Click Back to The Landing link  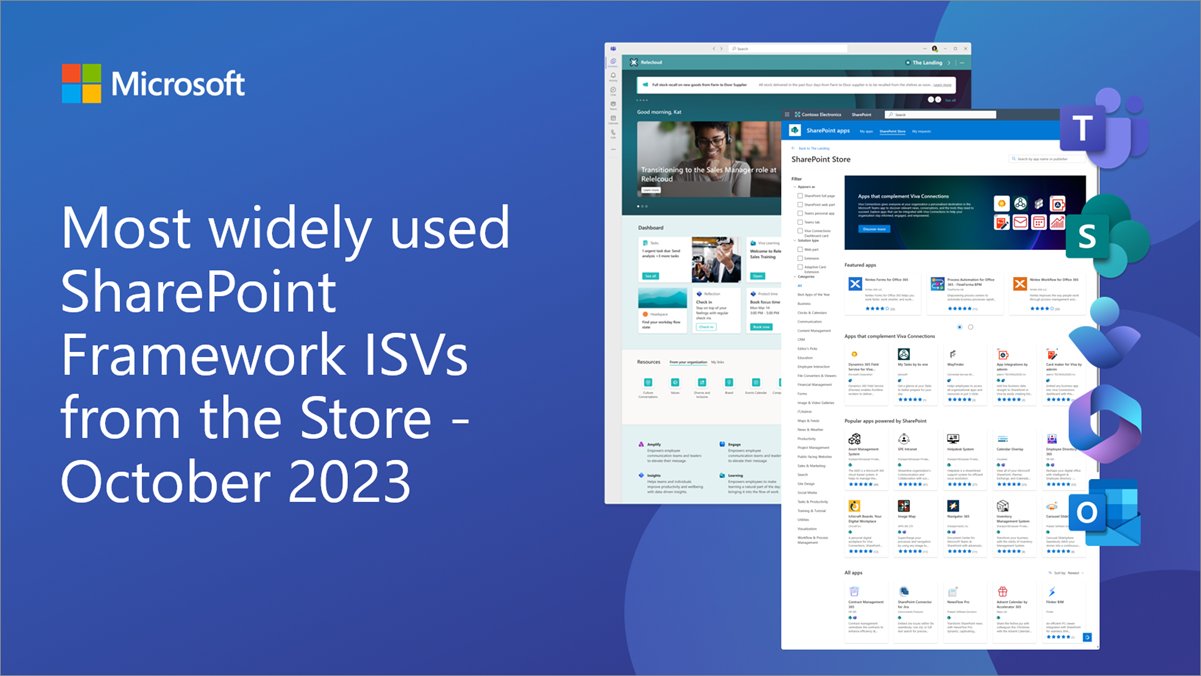tap(815, 147)
